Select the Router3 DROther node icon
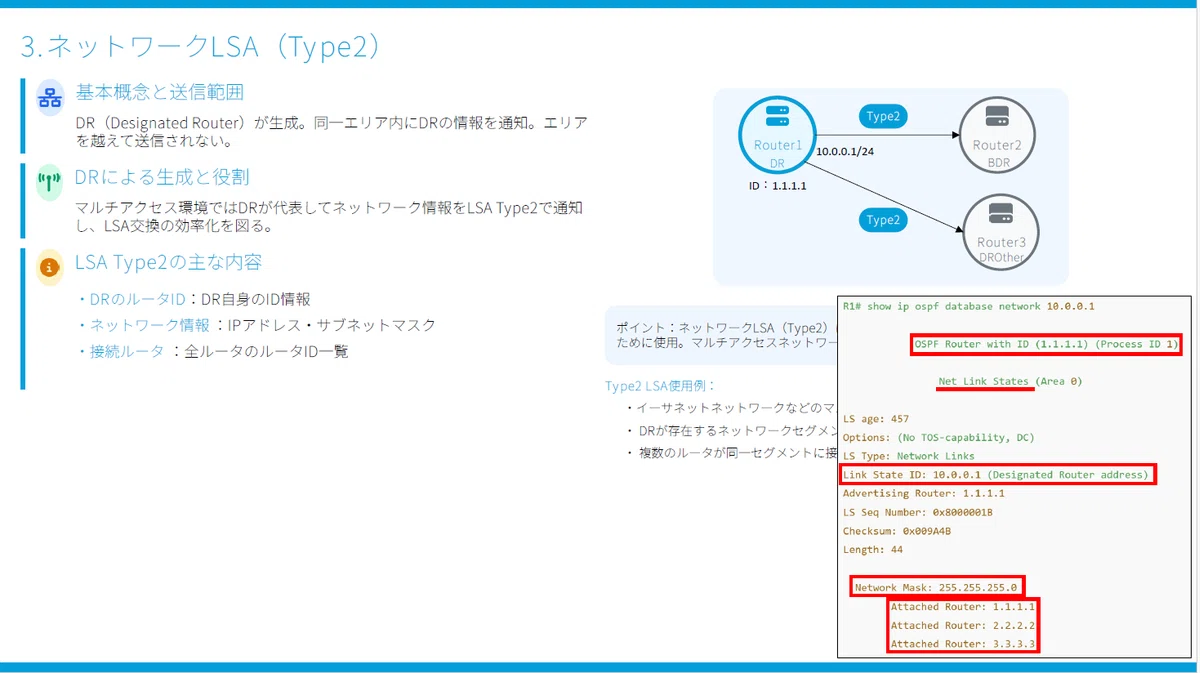The height and width of the screenshot is (673, 1200). pyautogui.click(x=1001, y=231)
